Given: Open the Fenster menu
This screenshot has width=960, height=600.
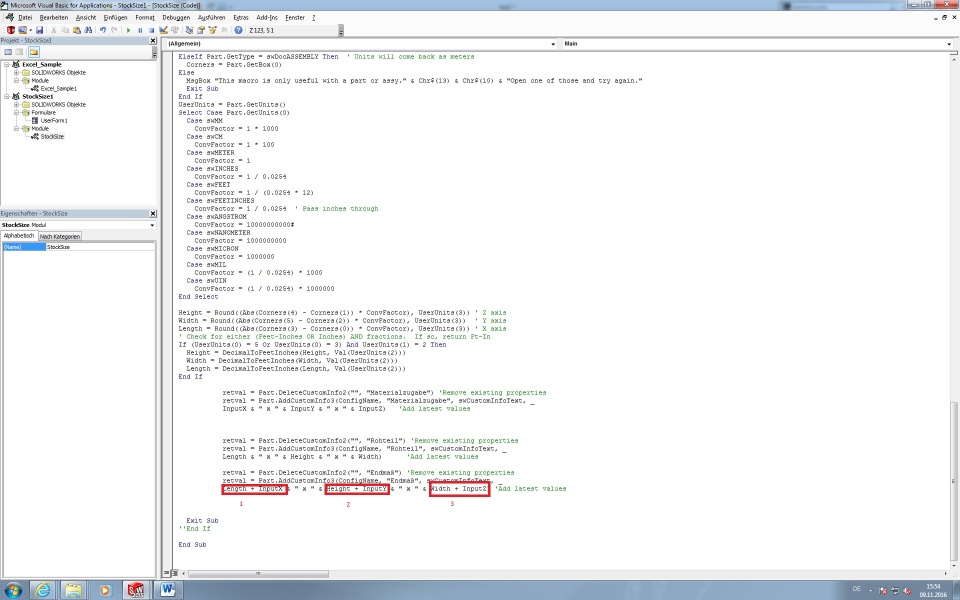Looking at the screenshot, I should click(x=295, y=18).
